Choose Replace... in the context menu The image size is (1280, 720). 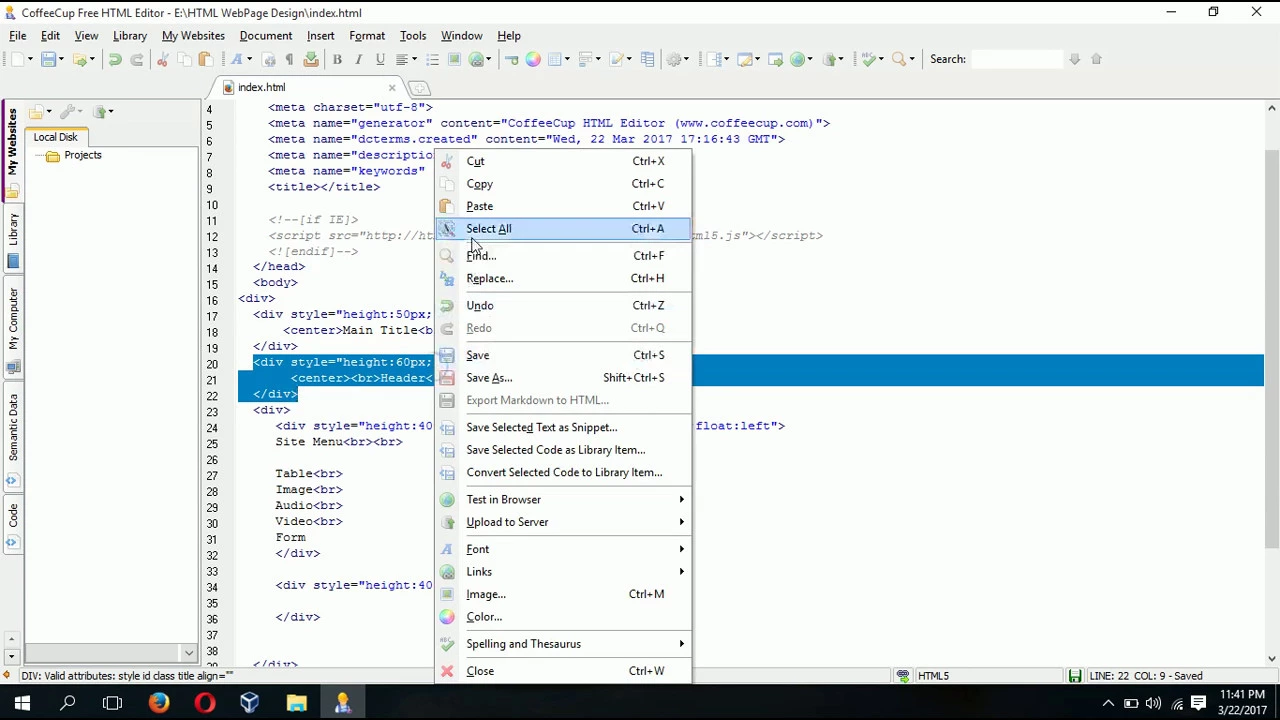click(563, 278)
